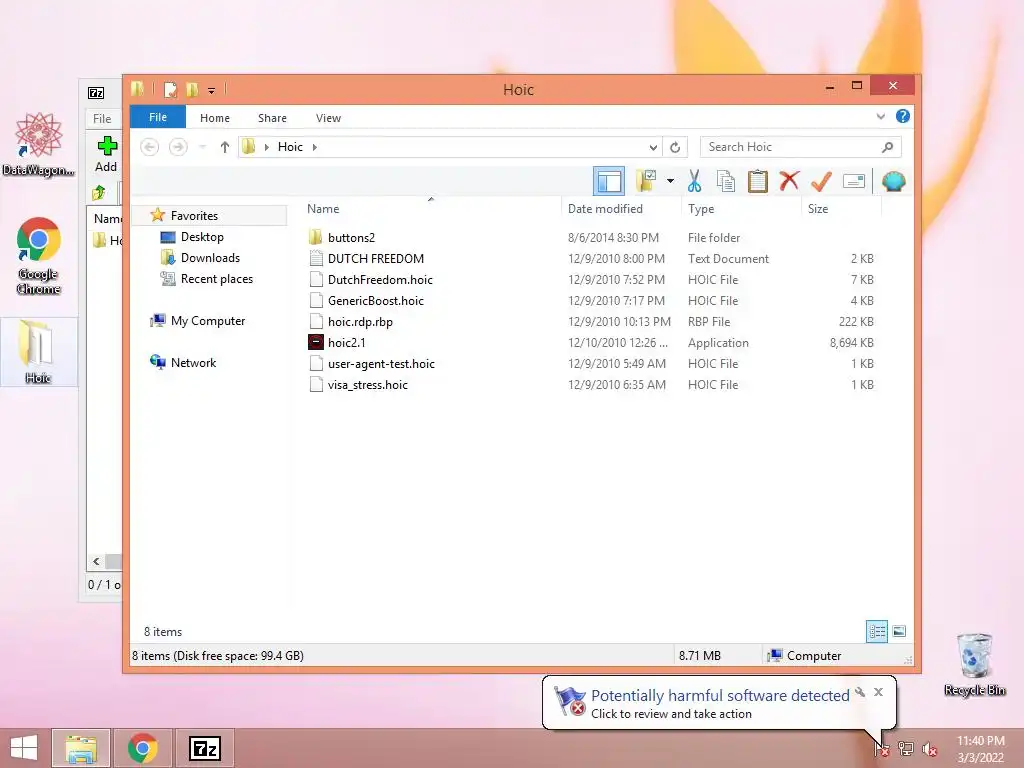Switch to large icons view button
Screen dimensions: 1024x768
click(x=899, y=631)
